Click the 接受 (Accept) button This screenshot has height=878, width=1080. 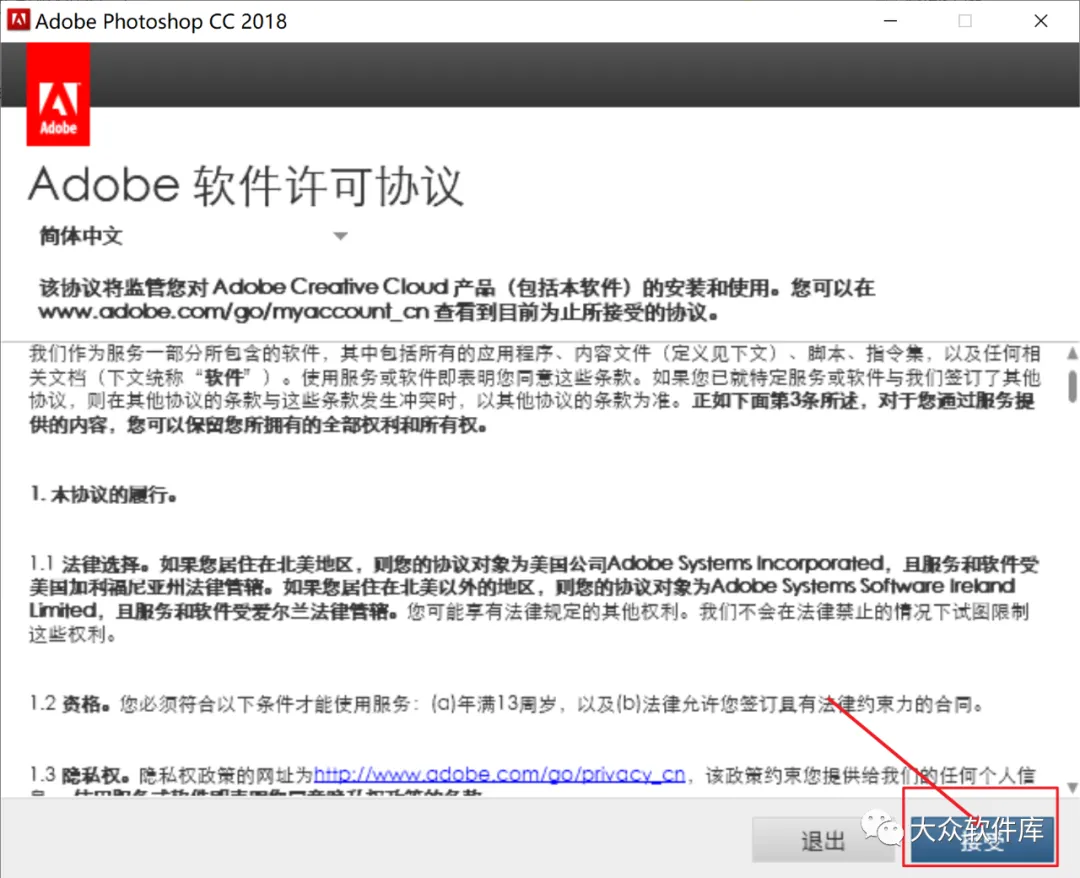pyautogui.click(x=983, y=839)
